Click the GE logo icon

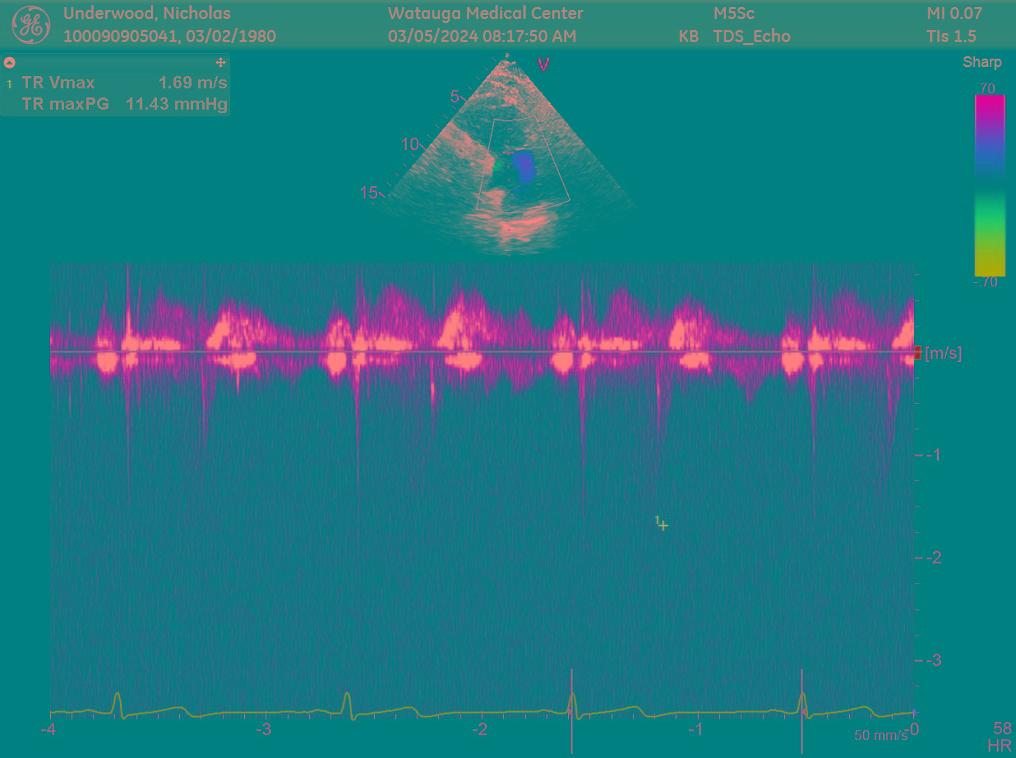click(x=31, y=25)
